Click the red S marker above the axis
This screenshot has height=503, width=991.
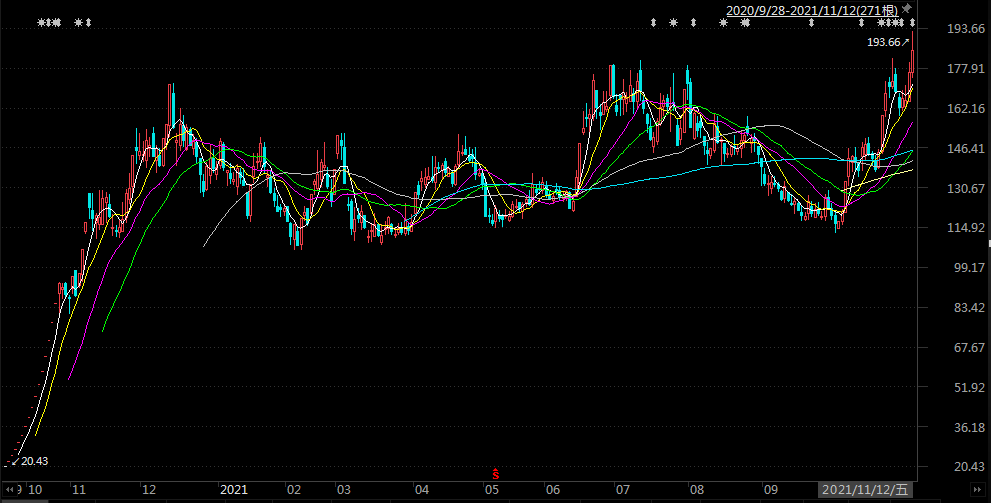494,472
